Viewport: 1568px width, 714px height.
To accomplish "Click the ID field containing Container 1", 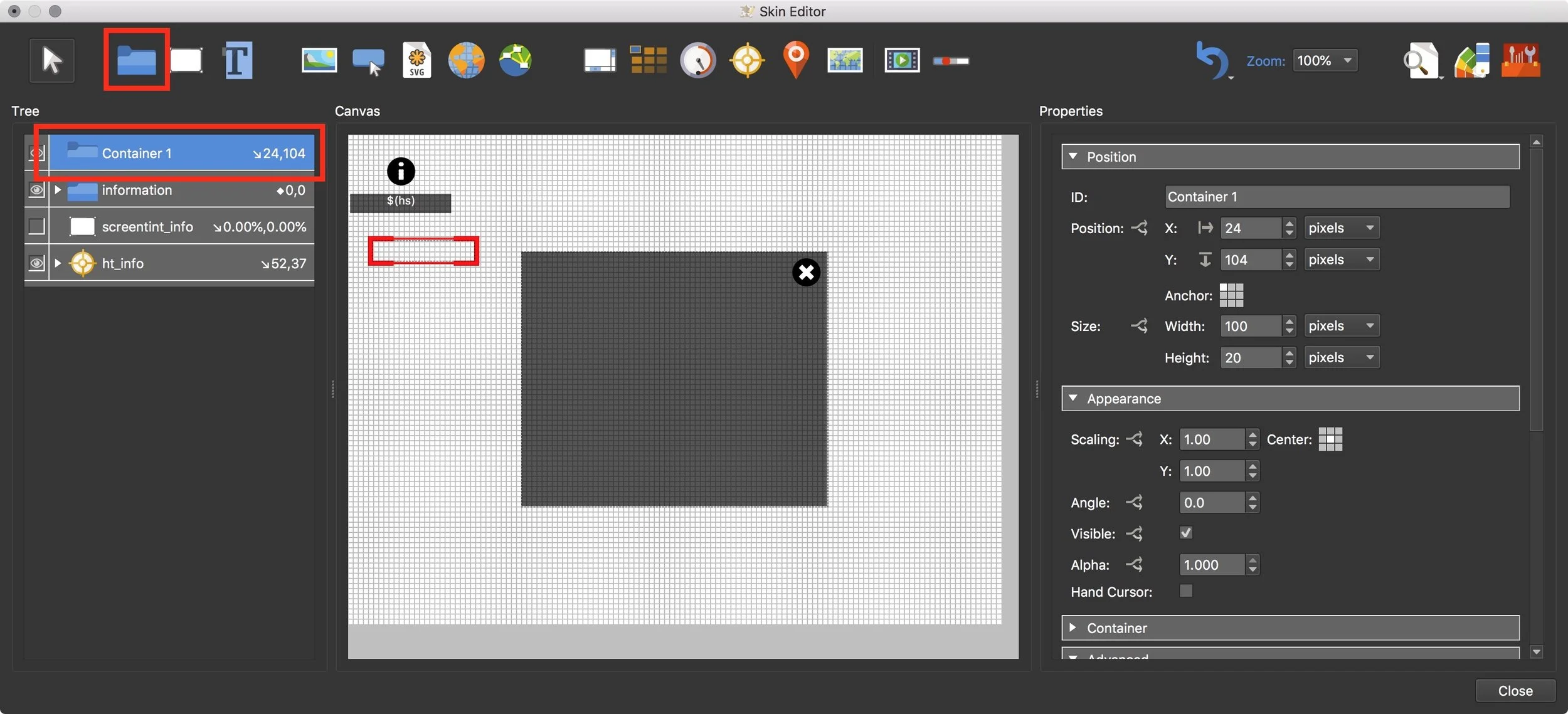I will (x=1337, y=197).
